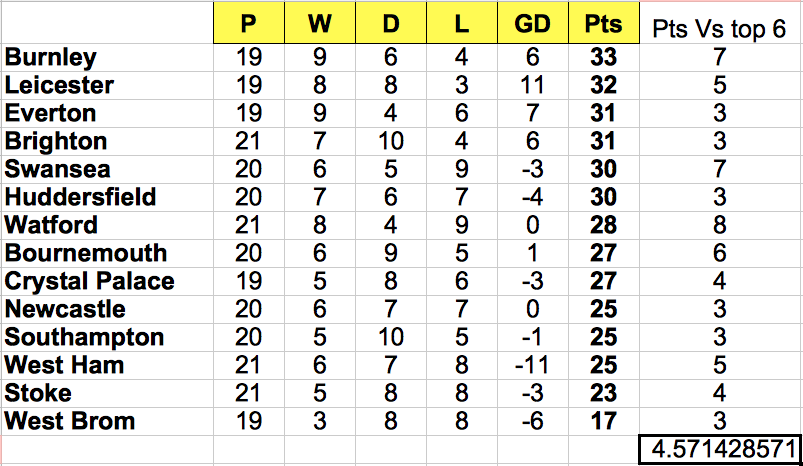Image resolution: width=803 pixels, height=466 pixels.
Task: Click West Ham's goal difference -11
Action: 533,366
